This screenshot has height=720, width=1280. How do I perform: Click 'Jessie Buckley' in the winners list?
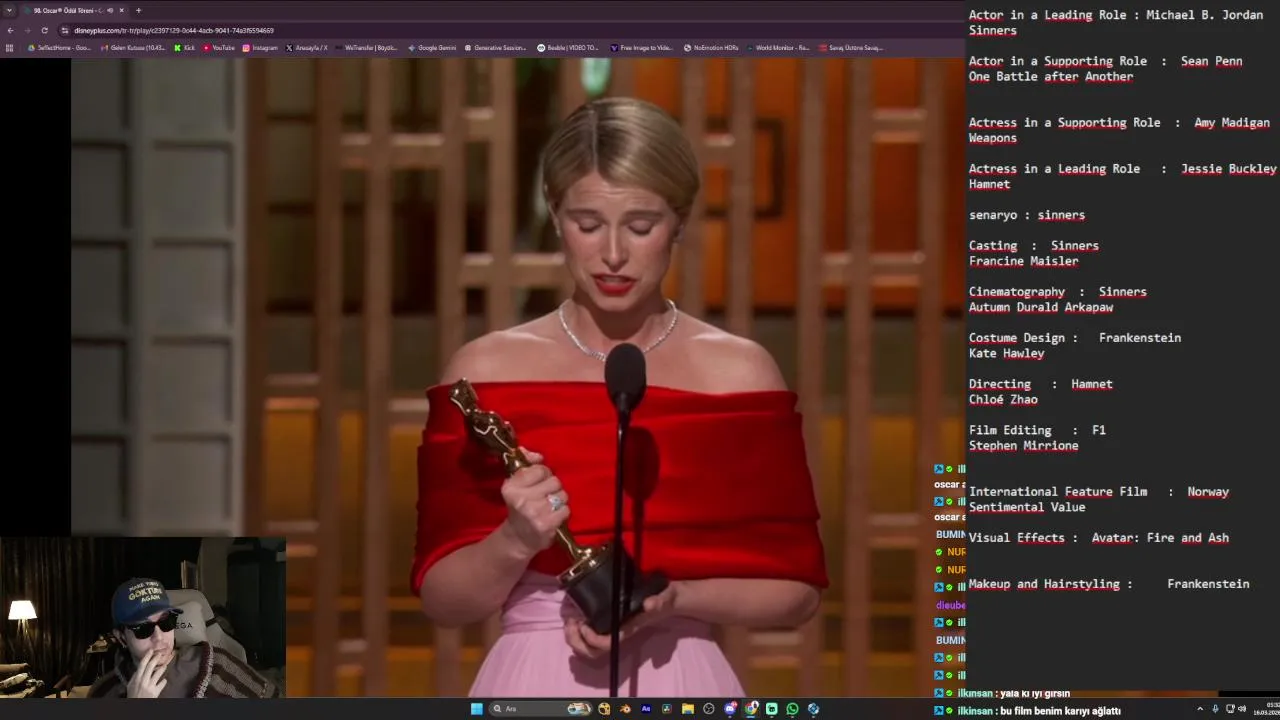click(1228, 169)
